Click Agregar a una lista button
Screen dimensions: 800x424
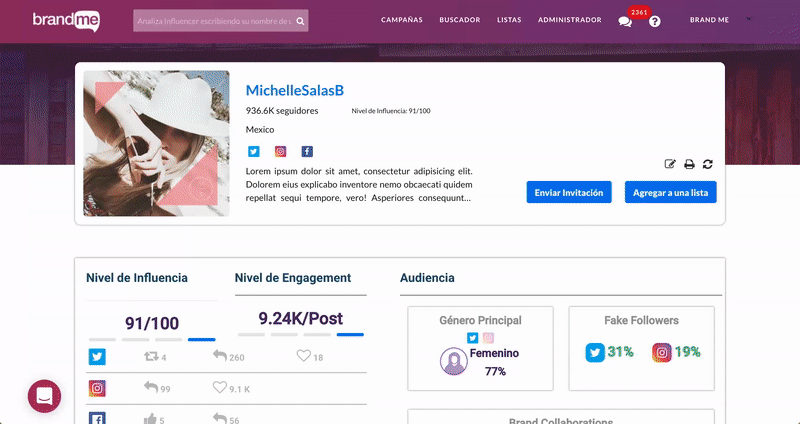[670, 192]
